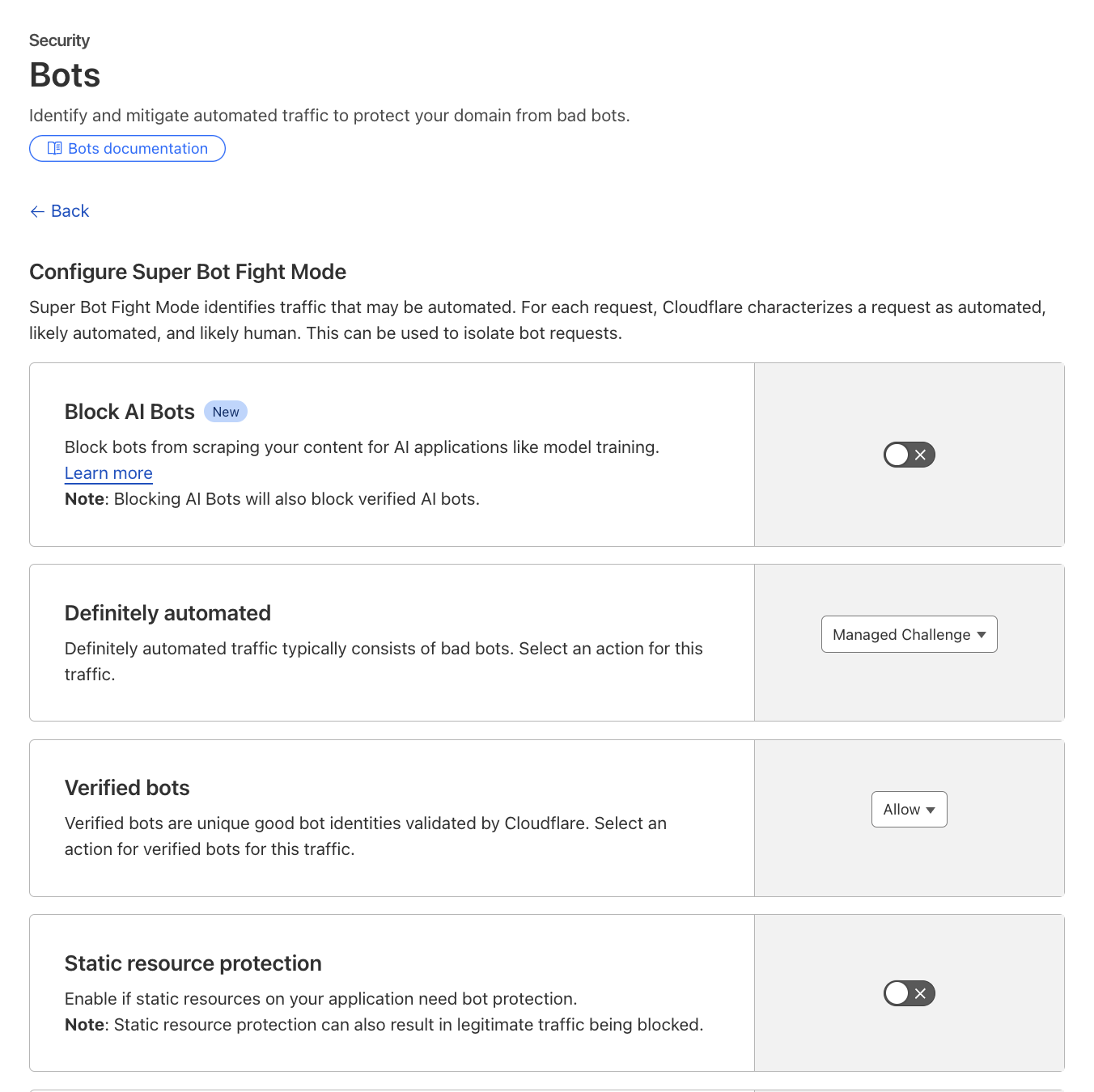Image resolution: width=1094 pixels, height=1092 pixels.
Task: Follow the Learn more link
Action: [108, 473]
